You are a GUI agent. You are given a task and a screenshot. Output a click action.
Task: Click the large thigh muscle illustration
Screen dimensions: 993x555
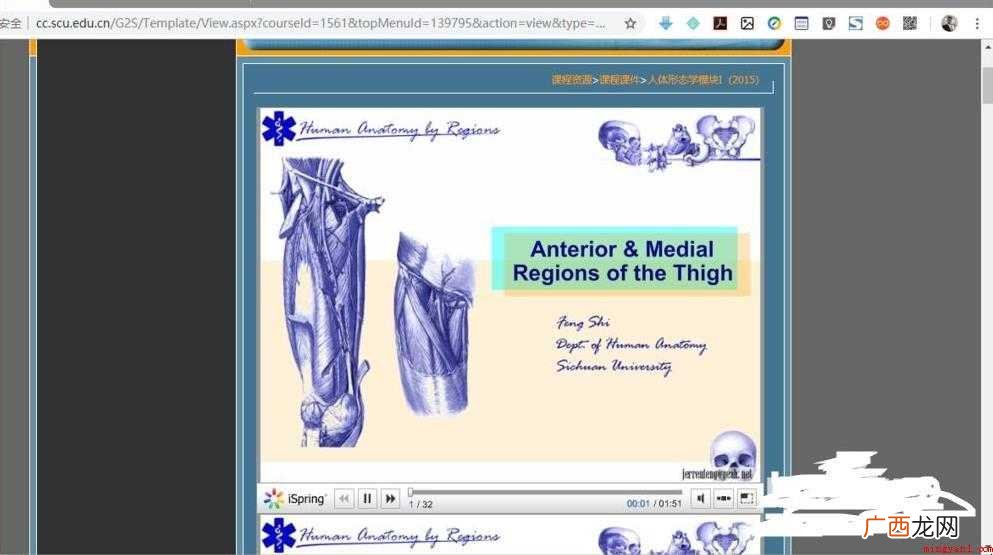coord(326,301)
